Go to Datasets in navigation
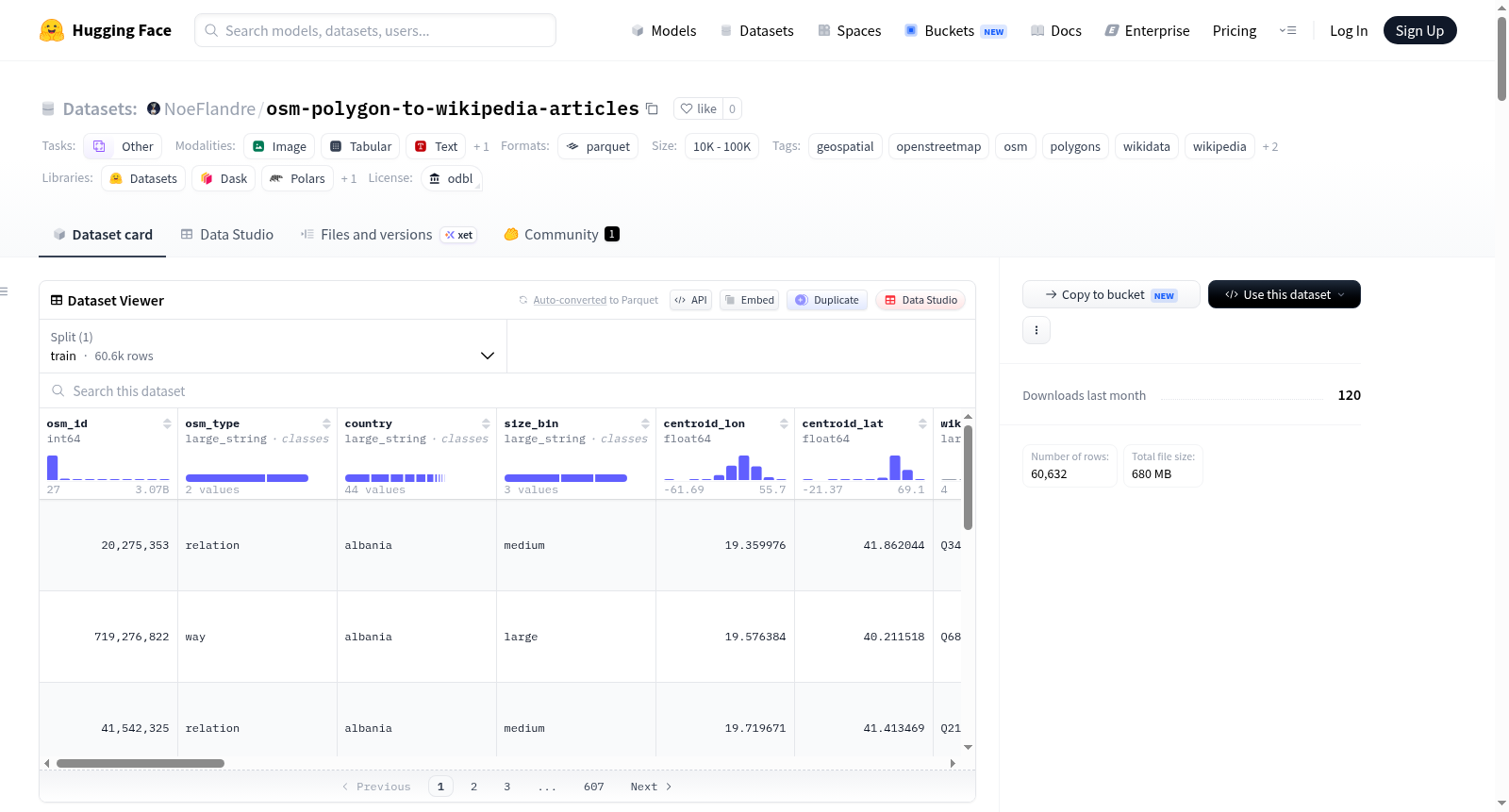The width and height of the screenshot is (1509, 812). click(756, 30)
